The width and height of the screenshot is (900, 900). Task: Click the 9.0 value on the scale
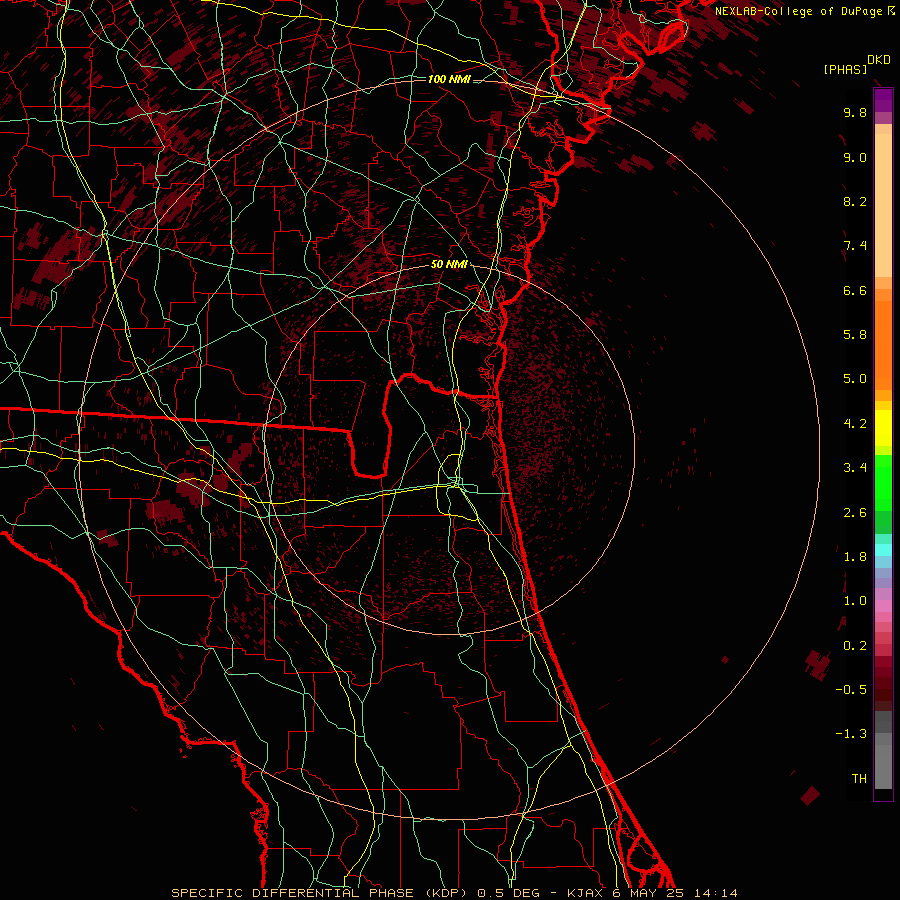[855, 157]
